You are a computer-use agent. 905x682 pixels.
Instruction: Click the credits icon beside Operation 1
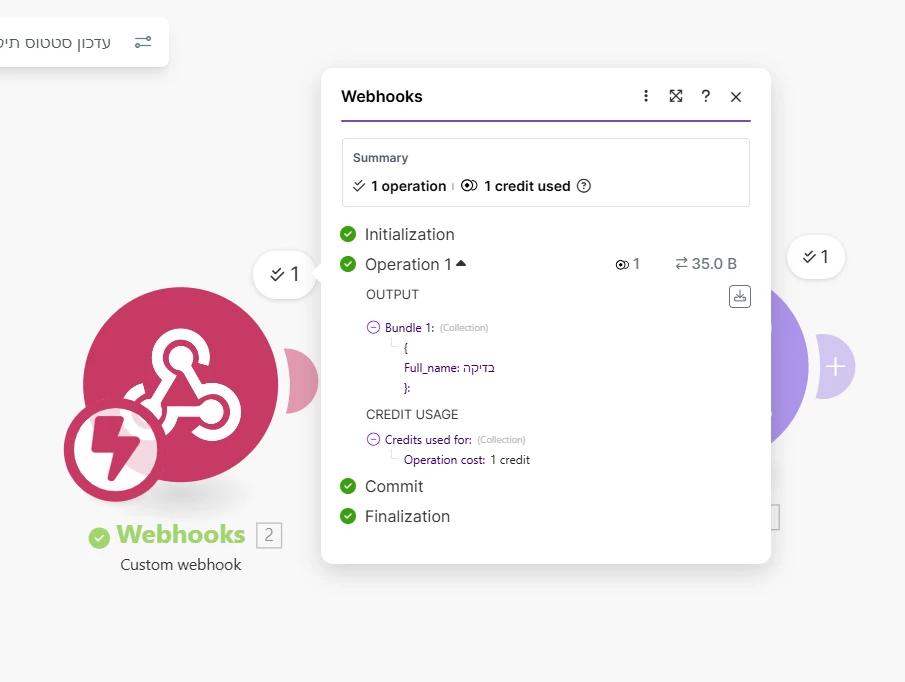click(622, 264)
